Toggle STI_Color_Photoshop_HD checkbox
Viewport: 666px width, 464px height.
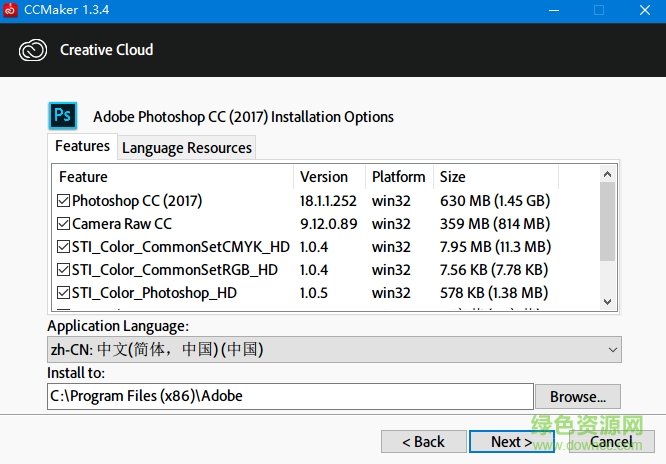pyautogui.click(x=64, y=293)
